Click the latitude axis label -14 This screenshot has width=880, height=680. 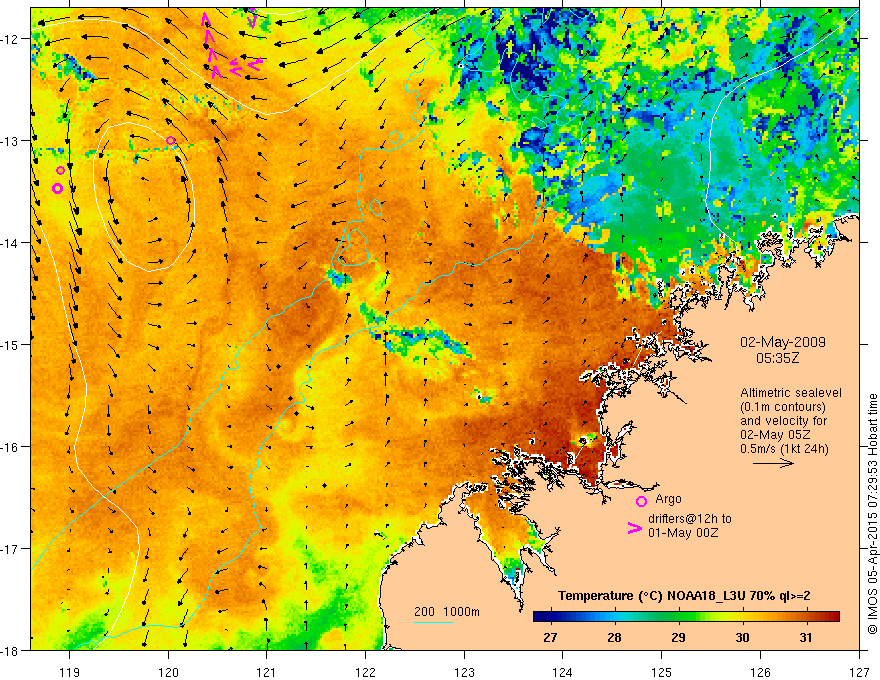click(10, 243)
